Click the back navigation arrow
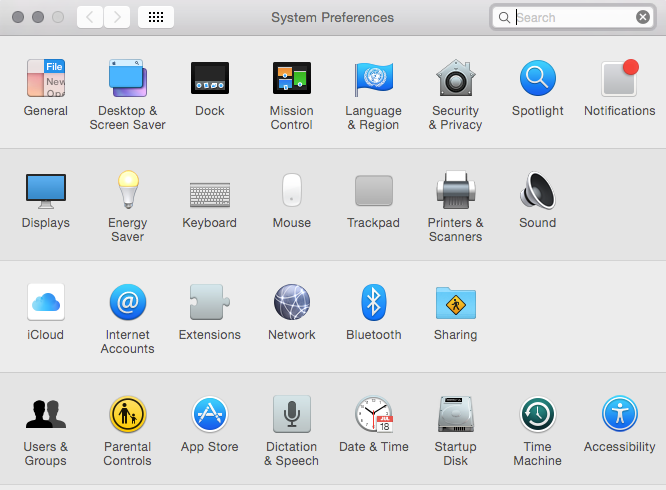The image size is (666, 490). pos(90,17)
